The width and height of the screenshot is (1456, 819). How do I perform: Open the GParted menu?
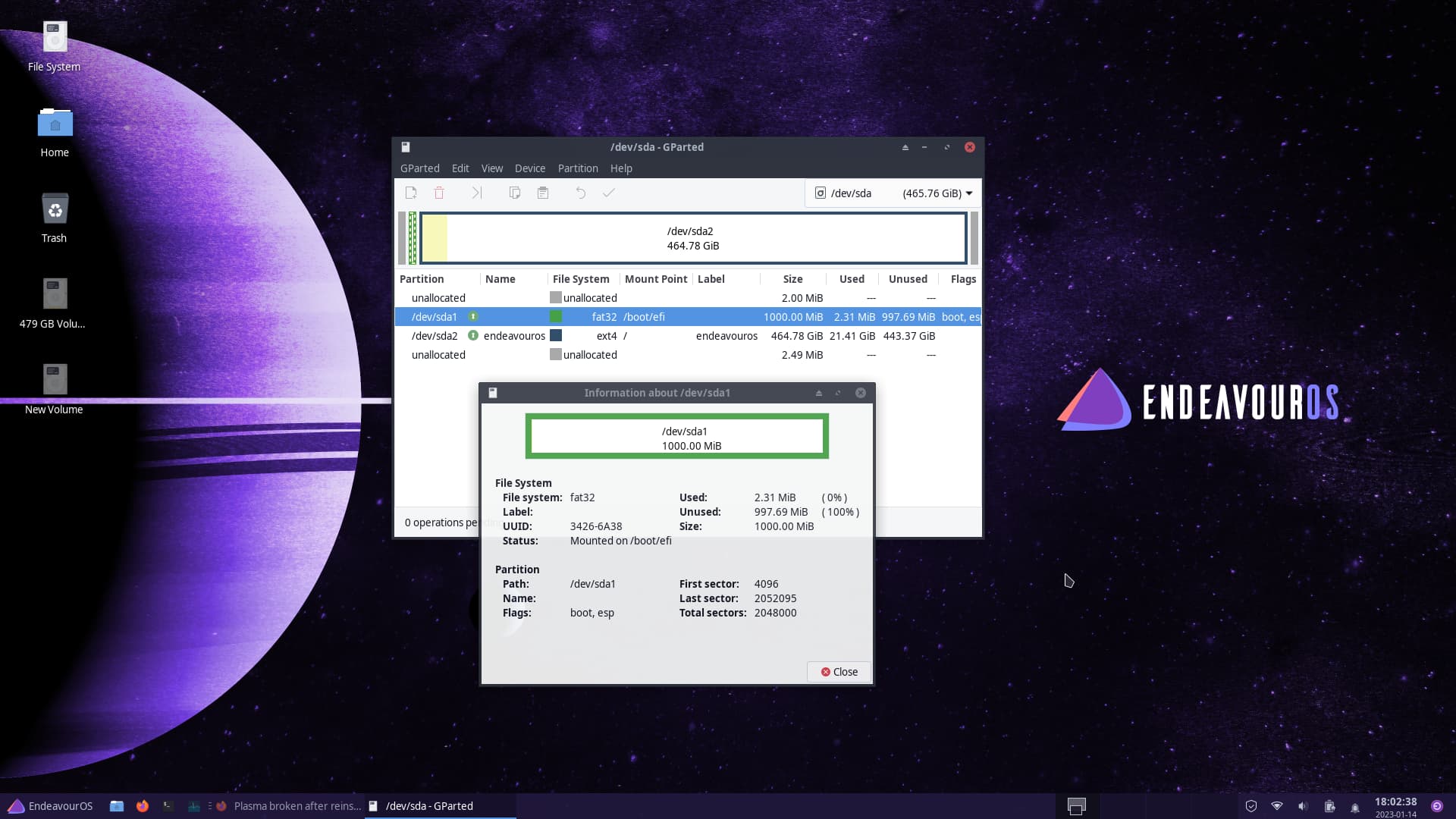click(419, 168)
